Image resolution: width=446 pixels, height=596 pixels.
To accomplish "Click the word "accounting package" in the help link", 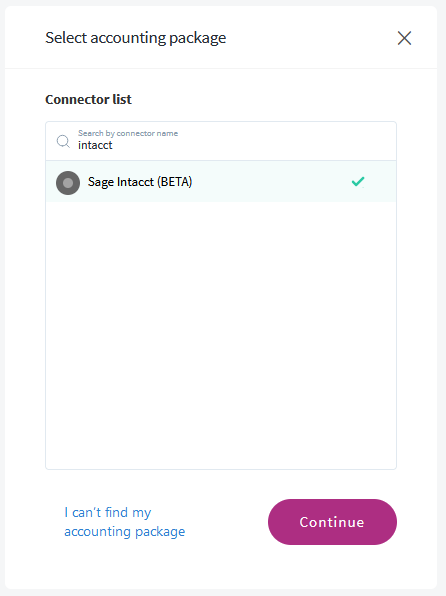I will click(124, 531).
